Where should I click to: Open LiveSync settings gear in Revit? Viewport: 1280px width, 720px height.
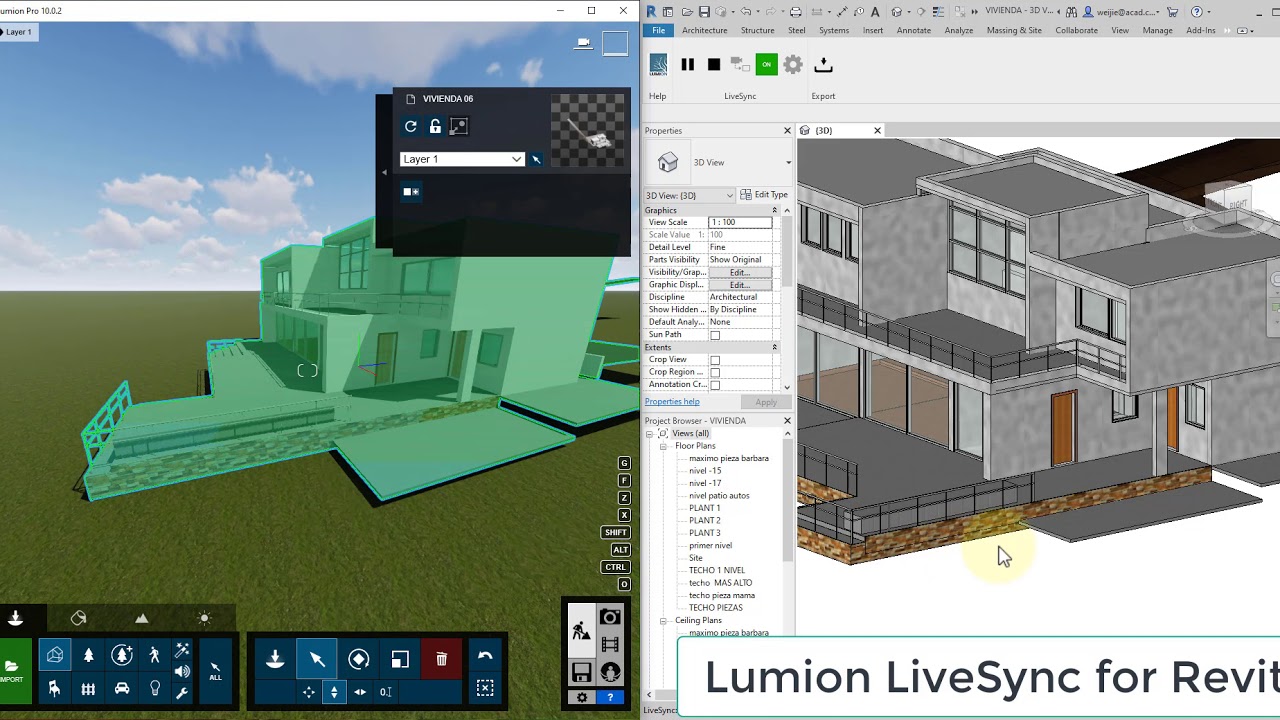(x=793, y=65)
